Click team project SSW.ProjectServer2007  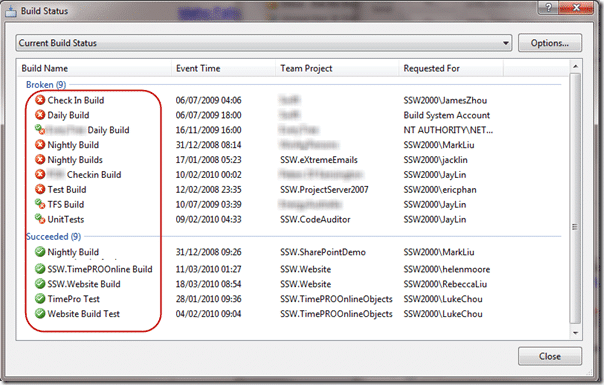(324, 190)
